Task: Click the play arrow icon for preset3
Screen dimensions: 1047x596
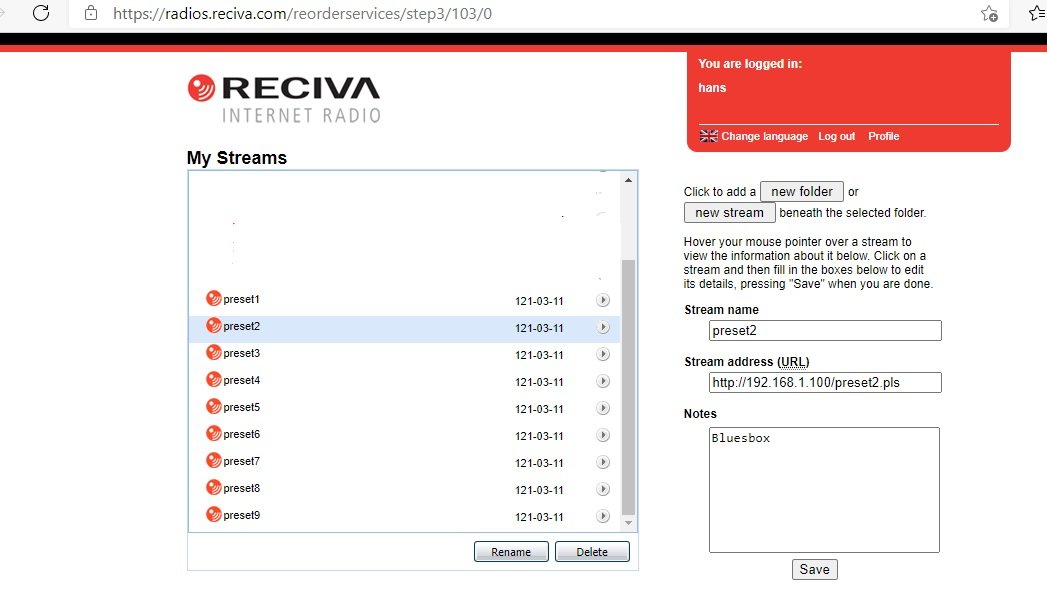Action: point(603,354)
